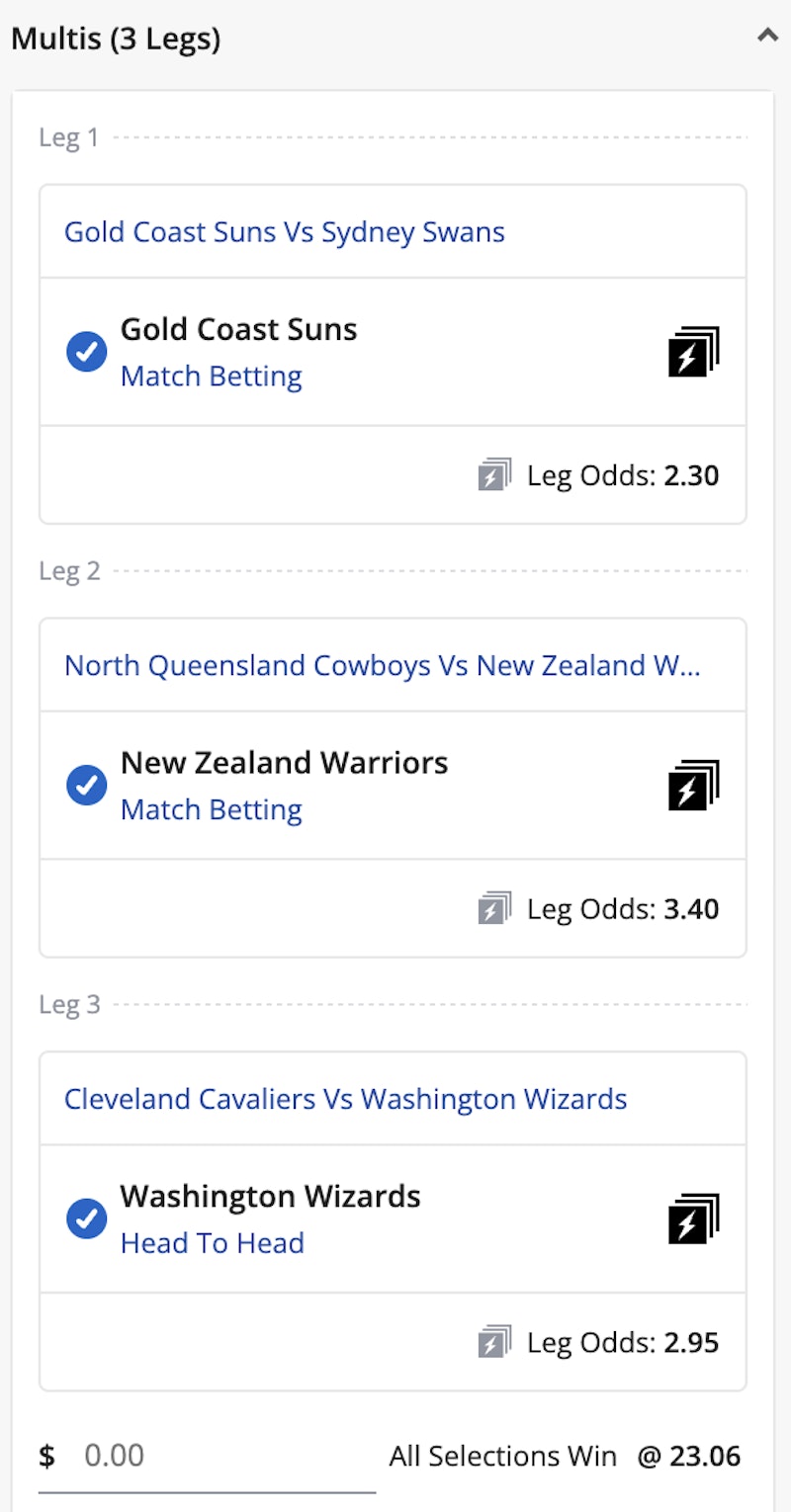This screenshot has height=1512, width=791.
Task: Click the Head To Head market link
Action: pyautogui.click(x=212, y=1243)
